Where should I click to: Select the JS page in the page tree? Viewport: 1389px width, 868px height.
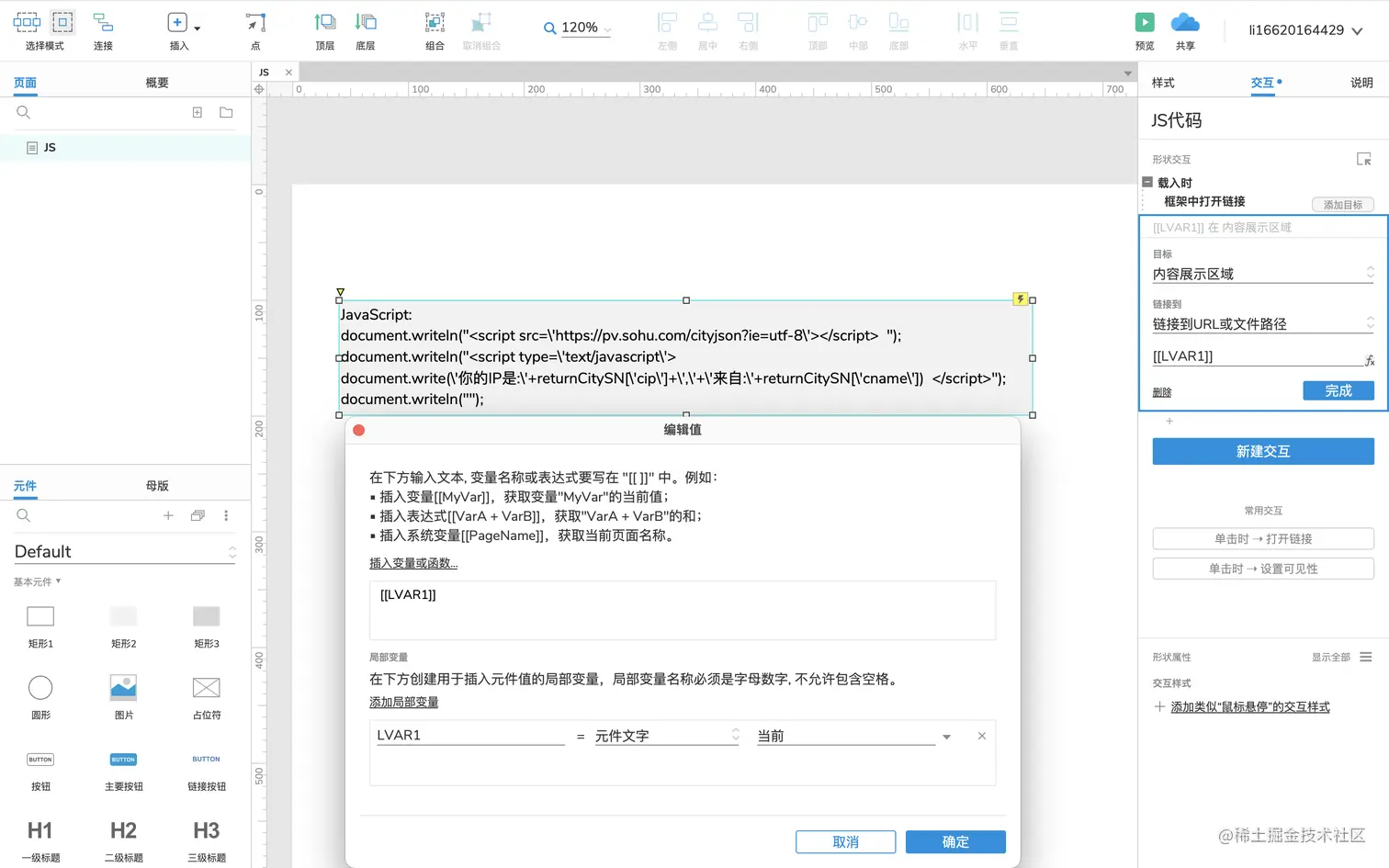(125, 147)
